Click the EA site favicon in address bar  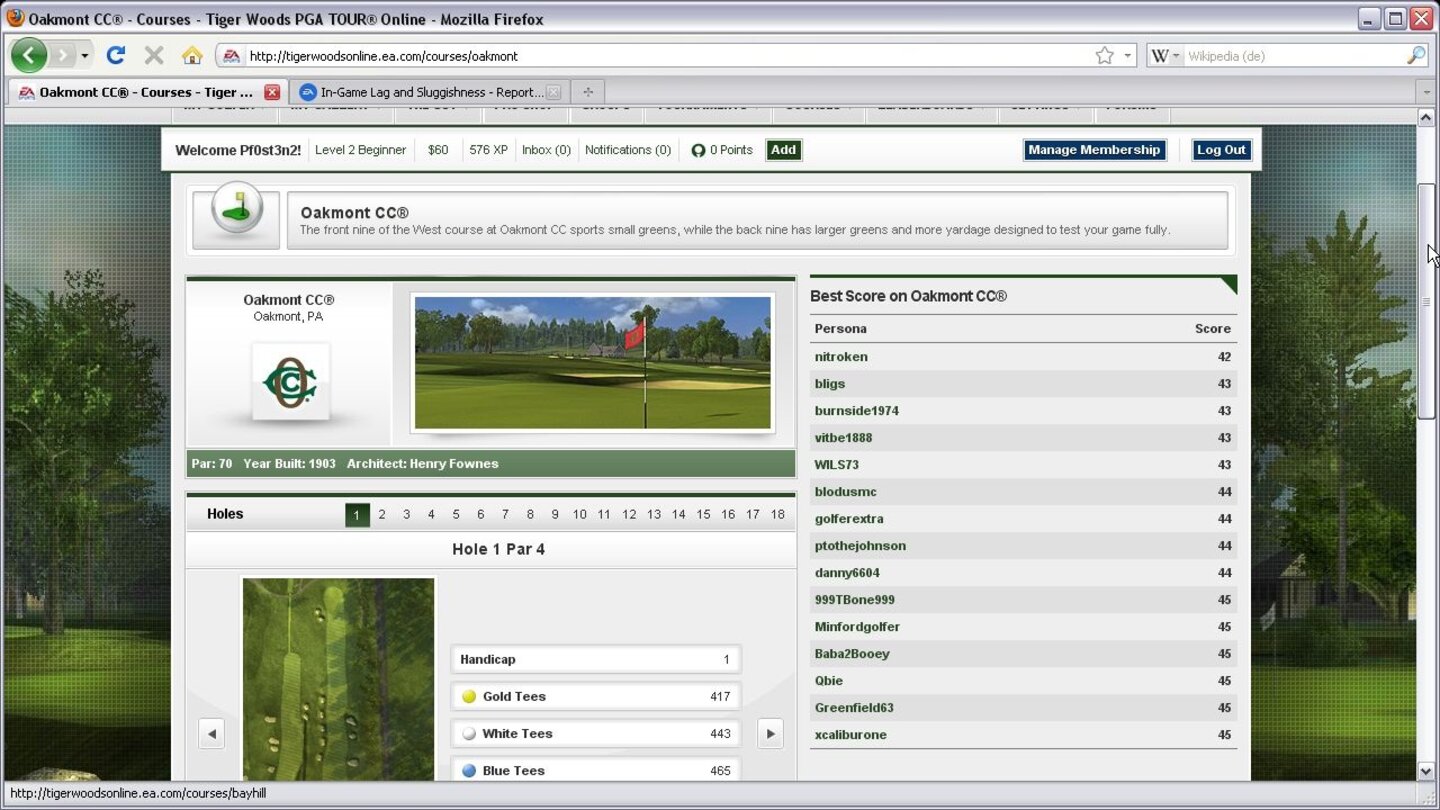pos(232,56)
